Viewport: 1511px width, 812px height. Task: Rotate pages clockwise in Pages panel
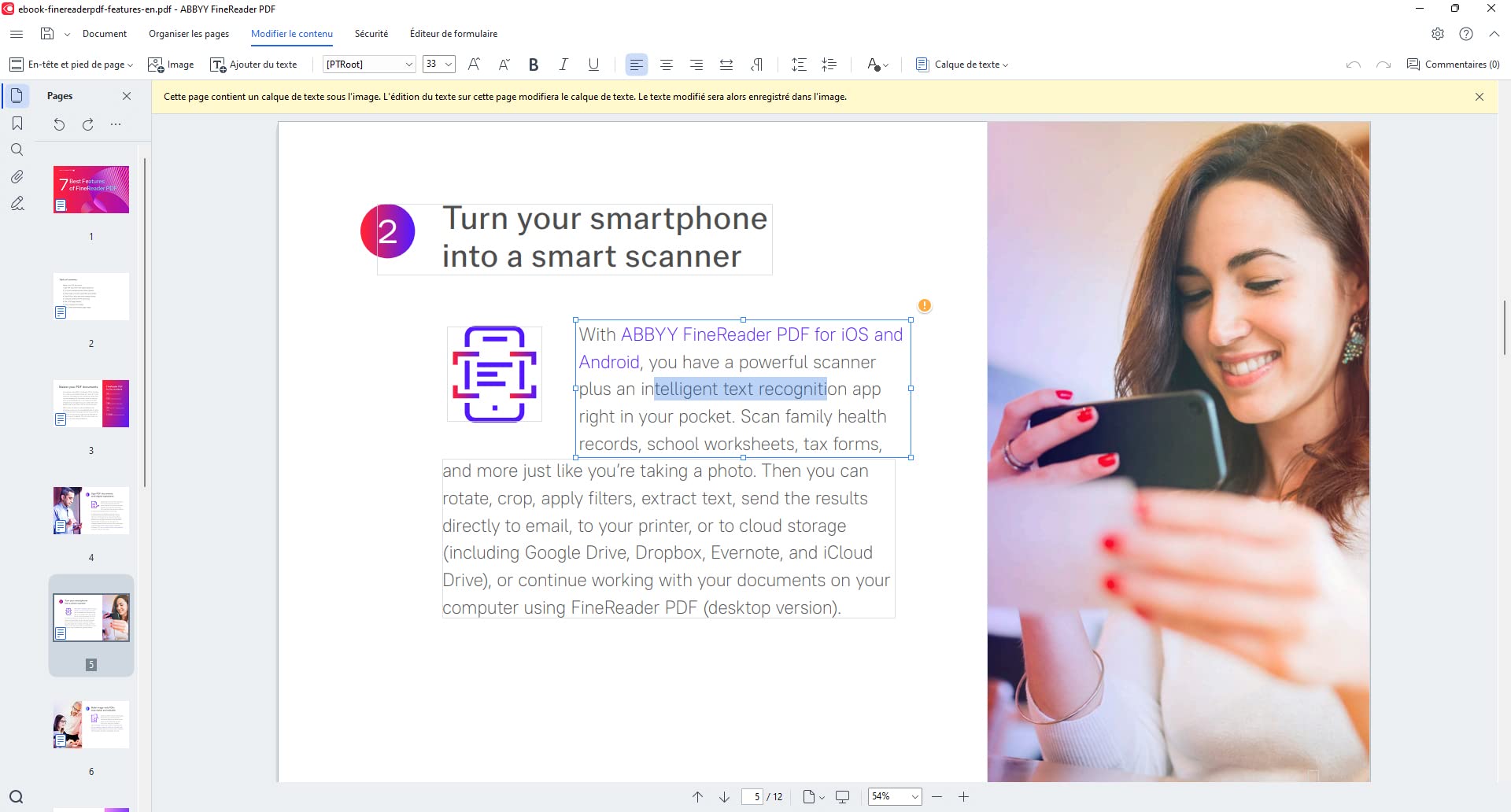(x=87, y=124)
